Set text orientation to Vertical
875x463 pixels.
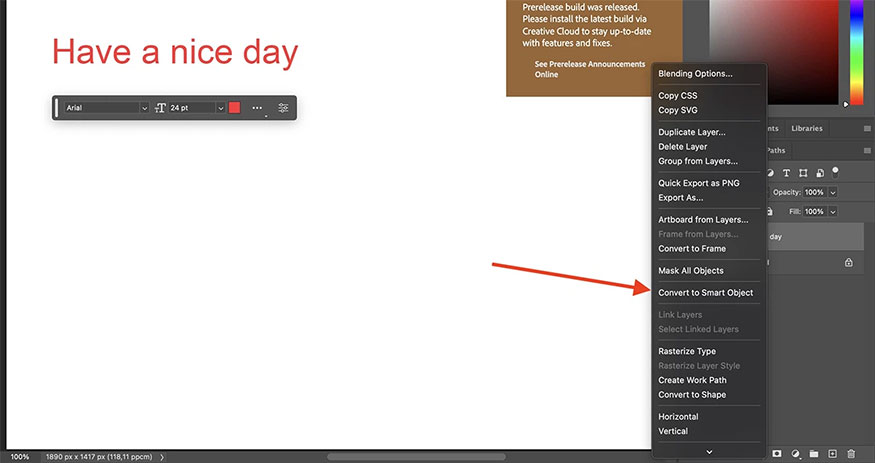point(673,431)
